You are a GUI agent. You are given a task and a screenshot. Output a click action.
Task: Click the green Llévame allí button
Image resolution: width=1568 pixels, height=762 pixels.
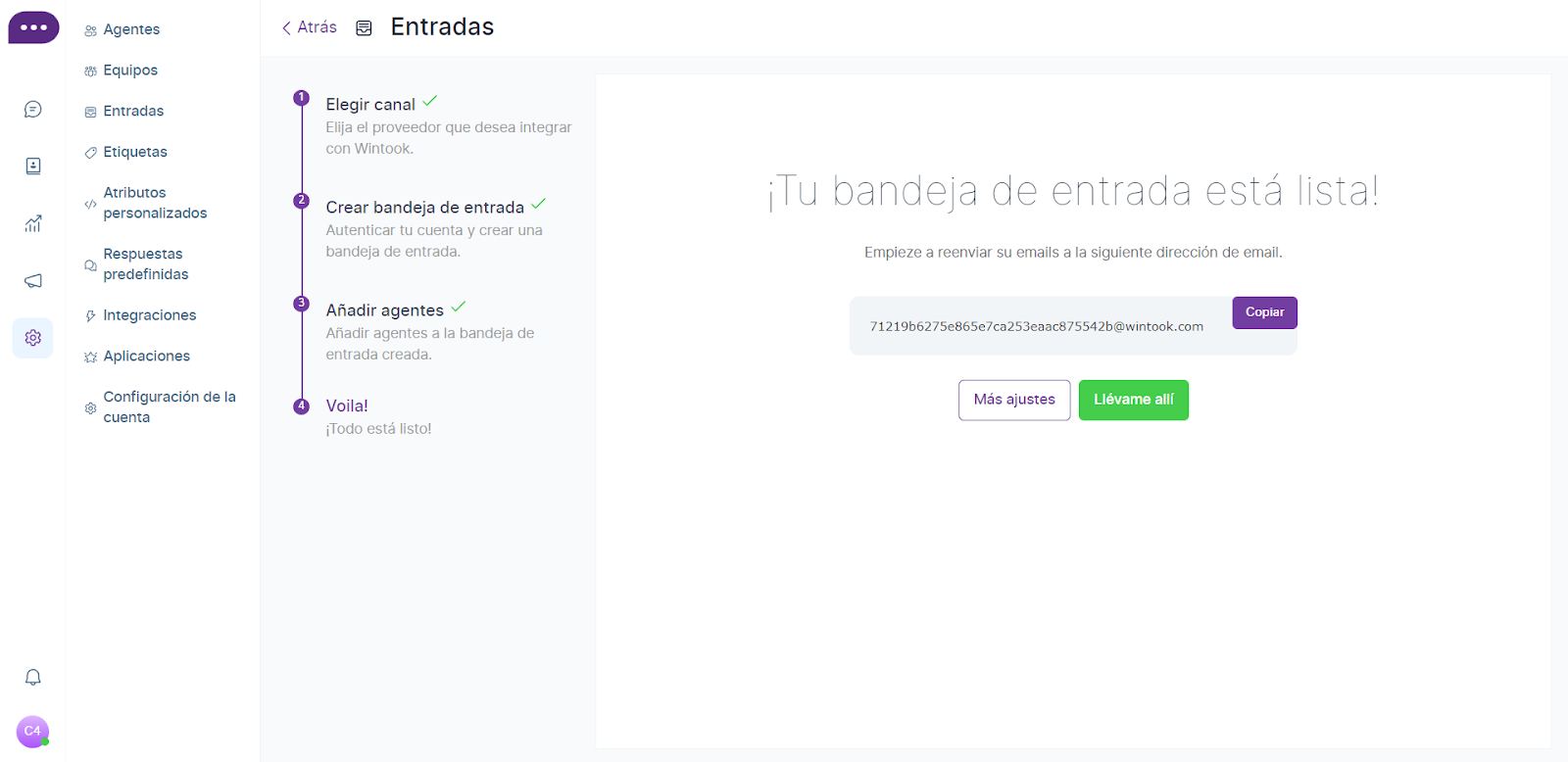(x=1133, y=400)
